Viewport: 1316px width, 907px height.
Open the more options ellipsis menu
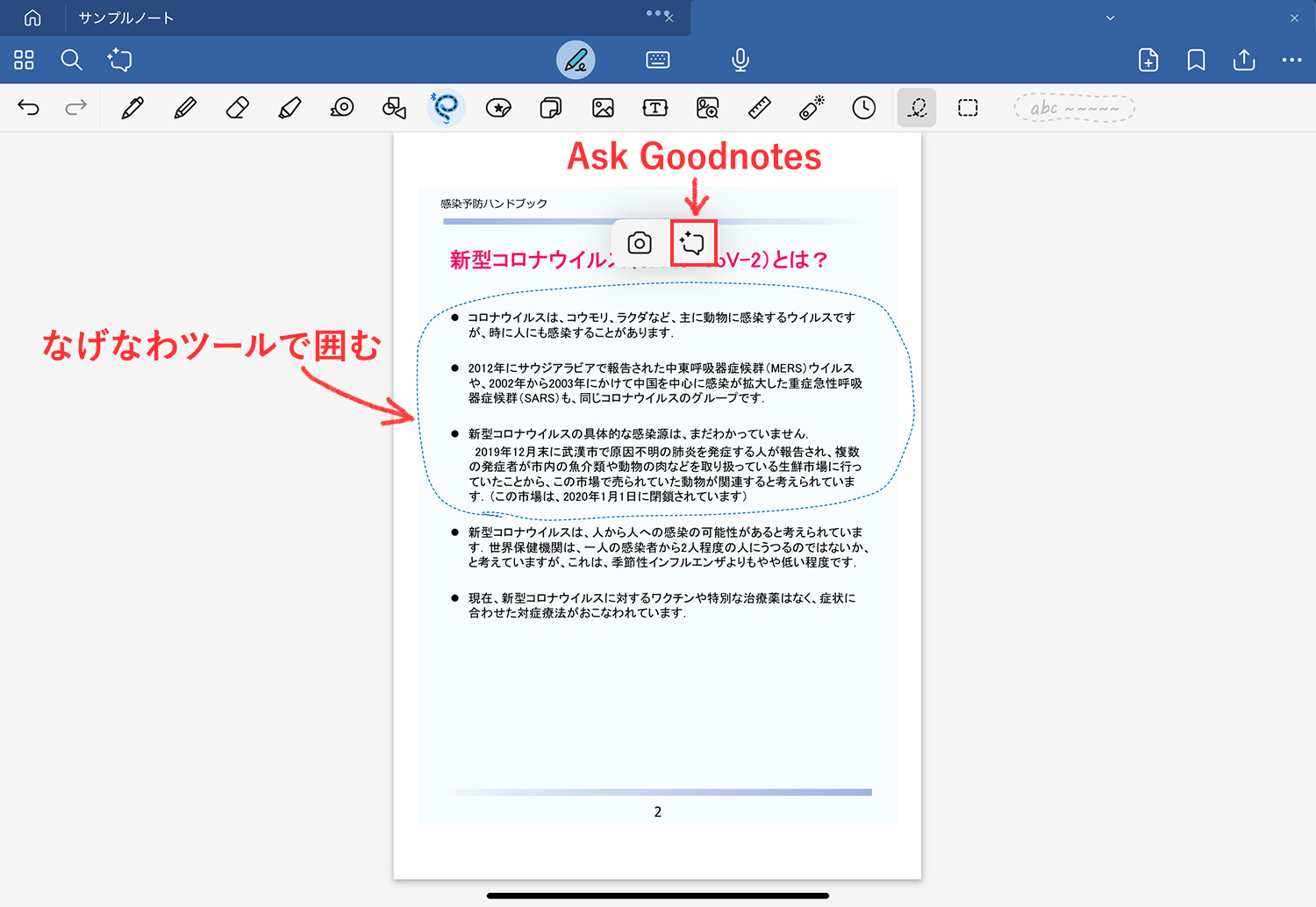coord(1291,60)
